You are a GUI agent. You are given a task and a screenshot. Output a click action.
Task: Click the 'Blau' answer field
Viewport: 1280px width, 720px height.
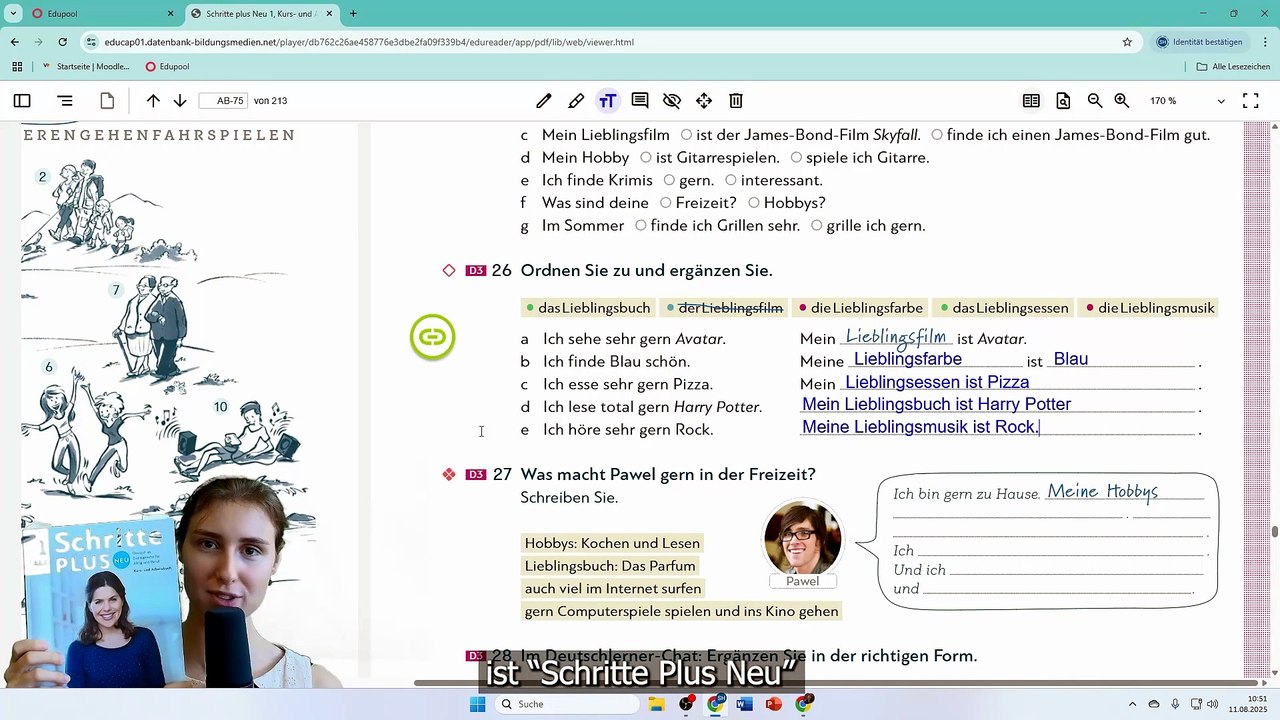pyautogui.click(x=1121, y=360)
